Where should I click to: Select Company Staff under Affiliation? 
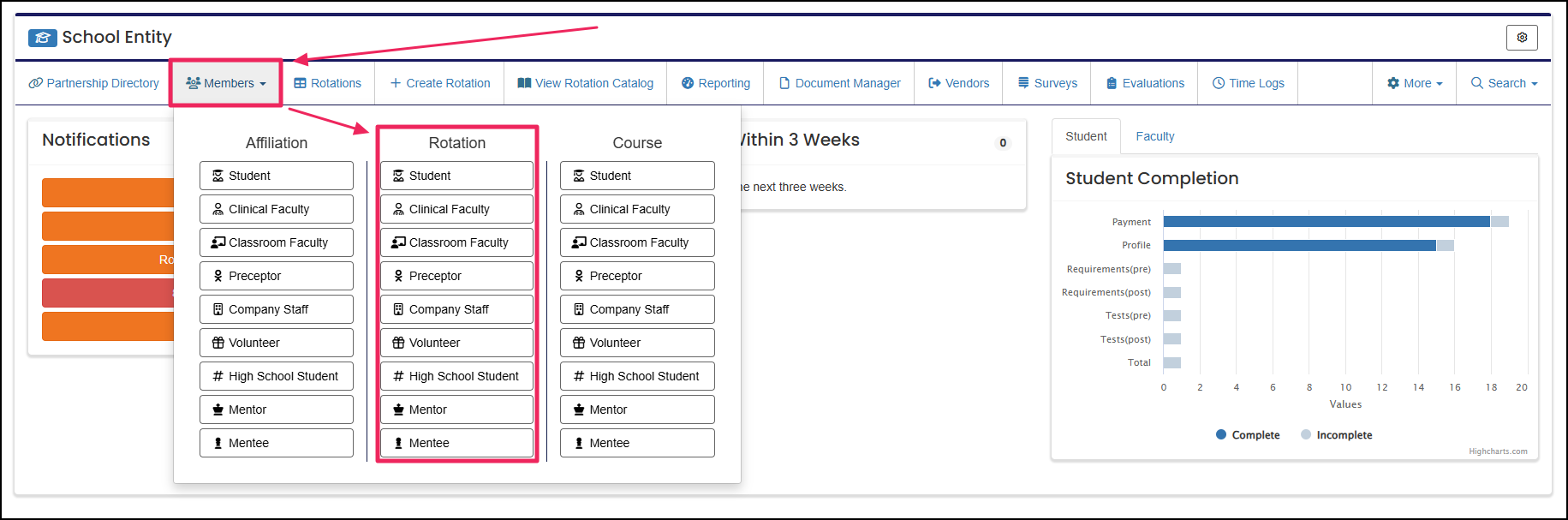[x=277, y=309]
